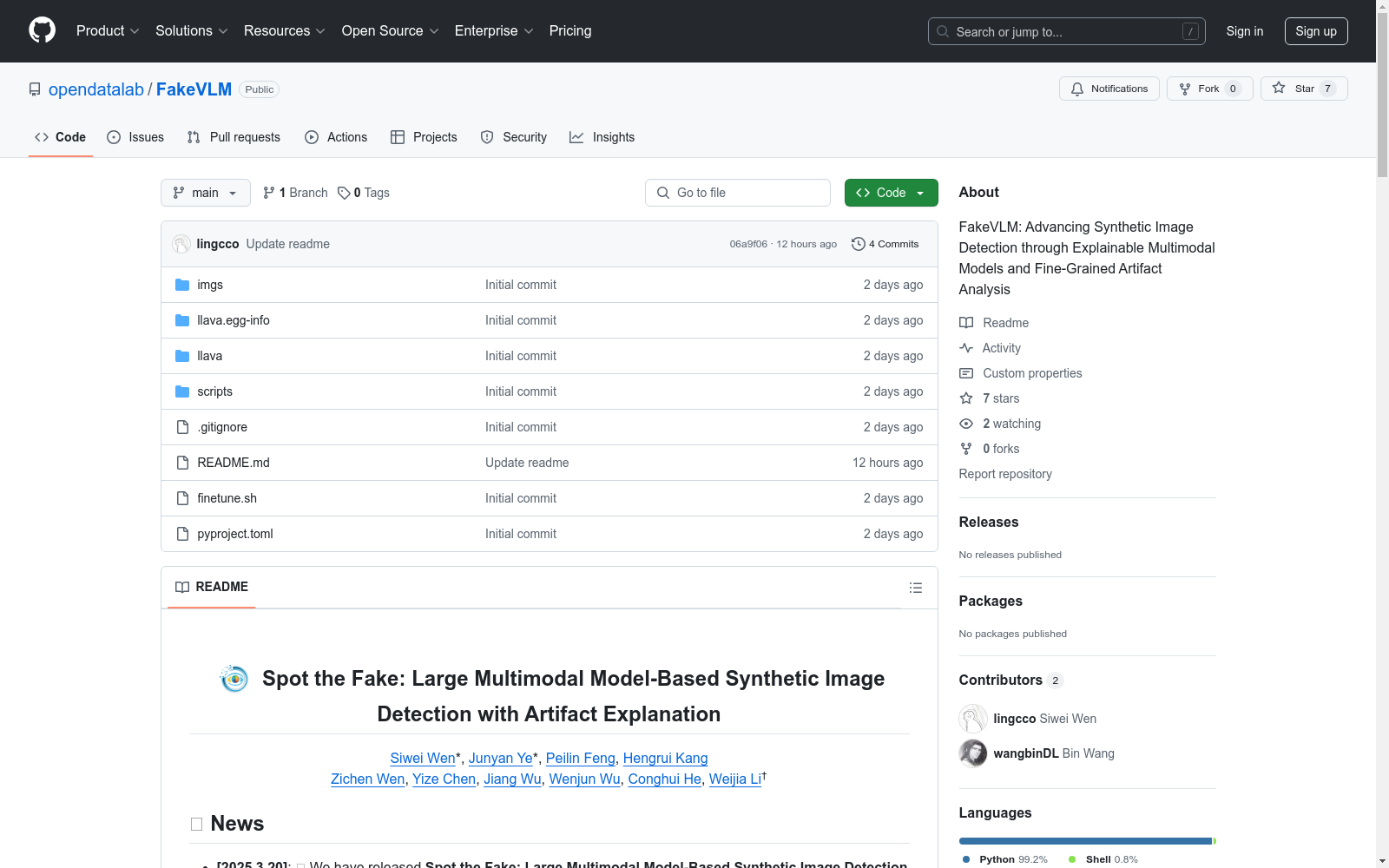Click the Shell language color dot
This screenshot has height=868, width=1389.
(x=1072, y=859)
